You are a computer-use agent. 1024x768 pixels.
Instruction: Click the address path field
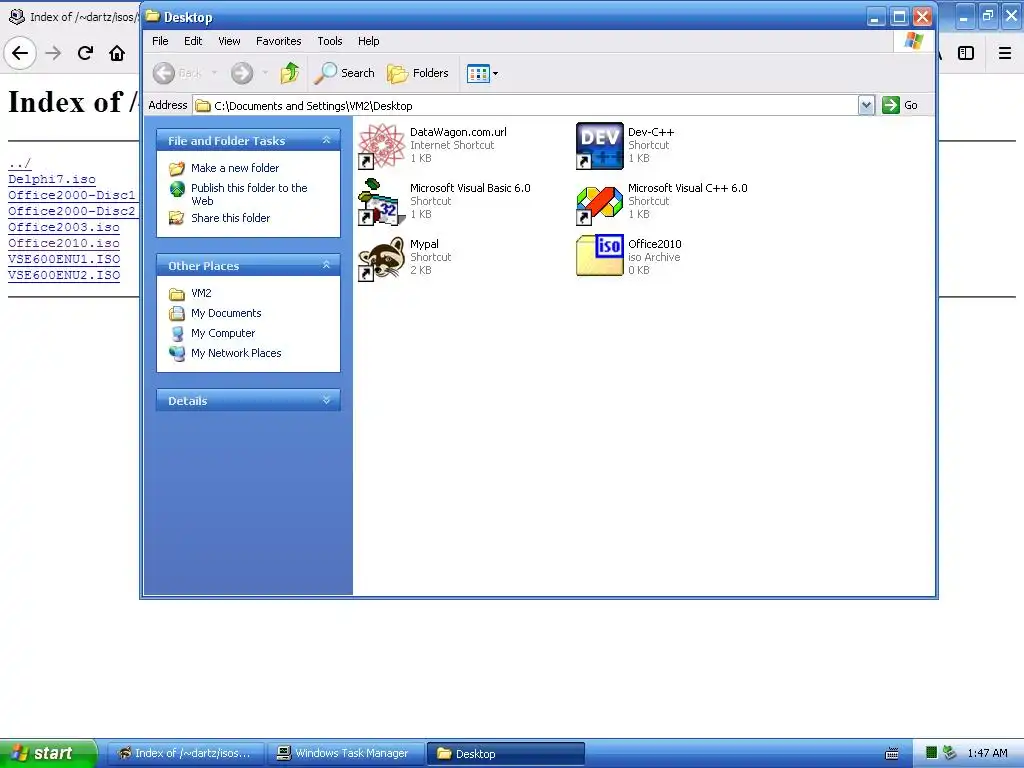(x=525, y=105)
